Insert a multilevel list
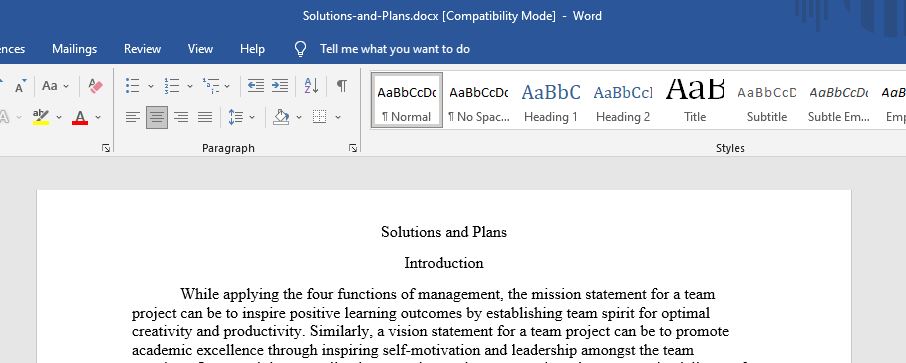 (210, 86)
